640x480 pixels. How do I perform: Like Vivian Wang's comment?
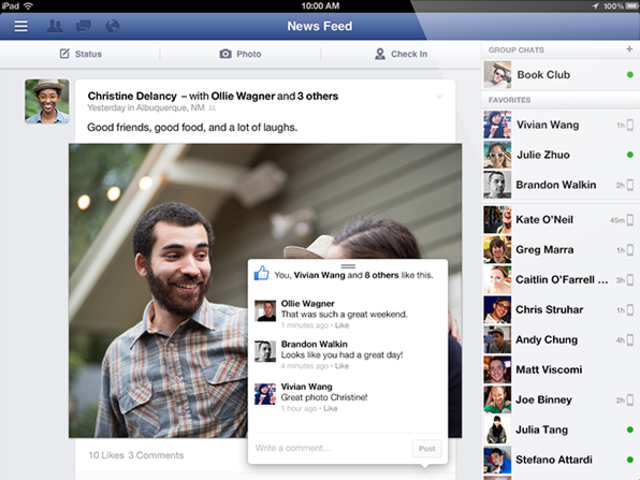coord(331,408)
